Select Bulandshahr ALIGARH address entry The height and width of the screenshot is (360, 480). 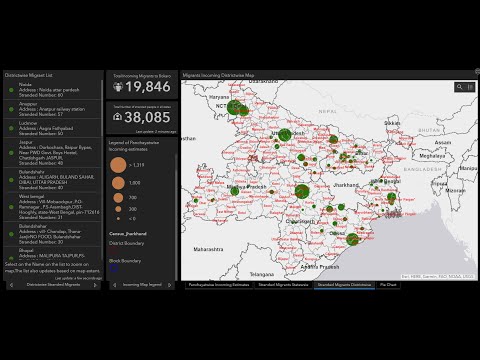52,180
